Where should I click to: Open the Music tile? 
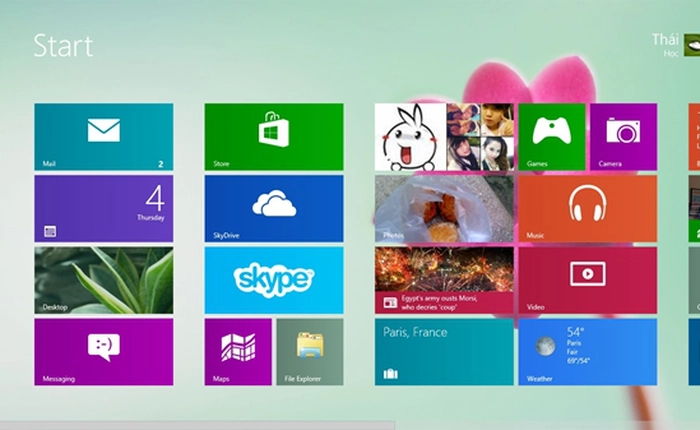(x=588, y=209)
